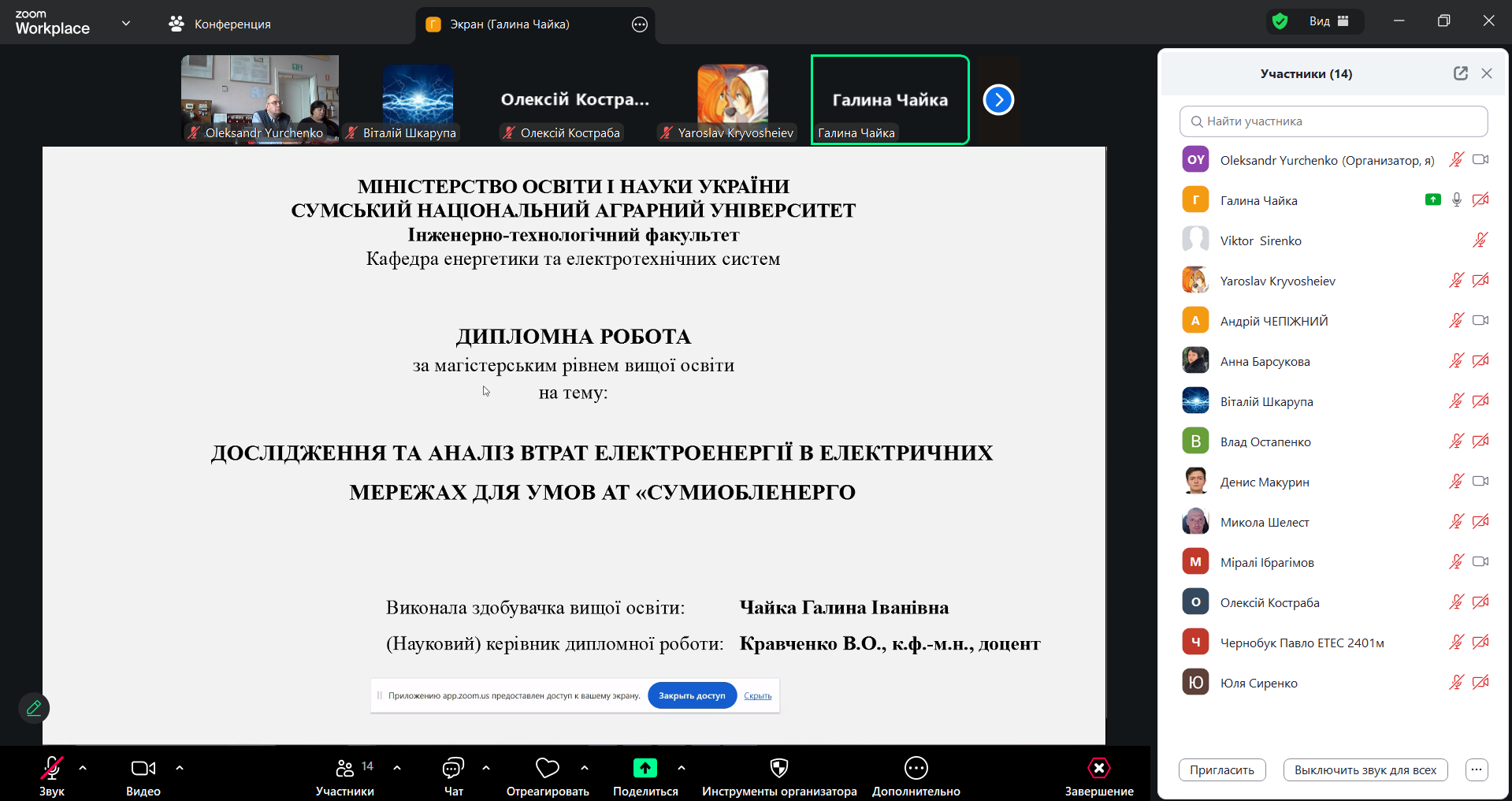Expand video options arrow next to Video
1512x801 pixels.
(180, 767)
